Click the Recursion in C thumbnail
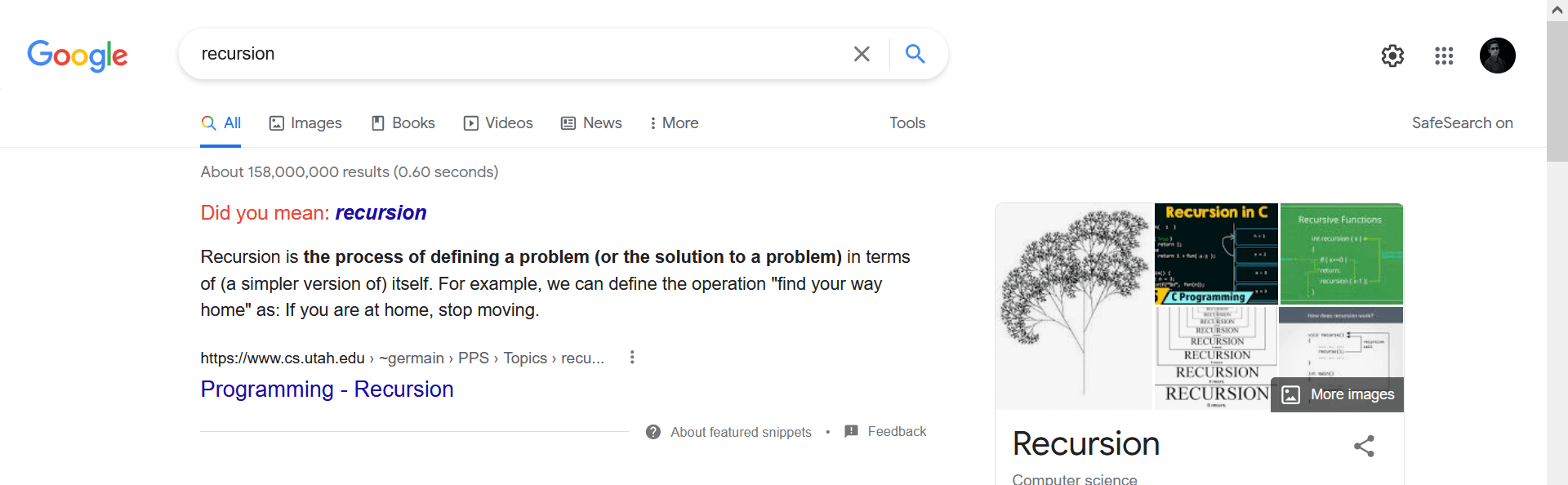1568x485 pixels. 1216,254
